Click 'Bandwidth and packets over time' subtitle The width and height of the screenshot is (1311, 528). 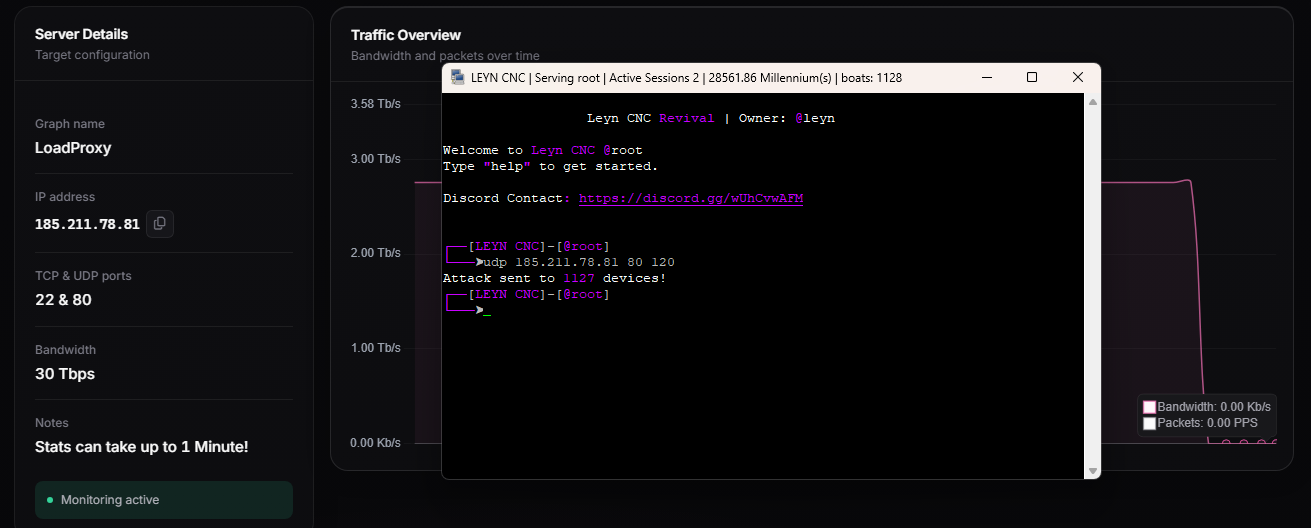[x=445, y=56]
